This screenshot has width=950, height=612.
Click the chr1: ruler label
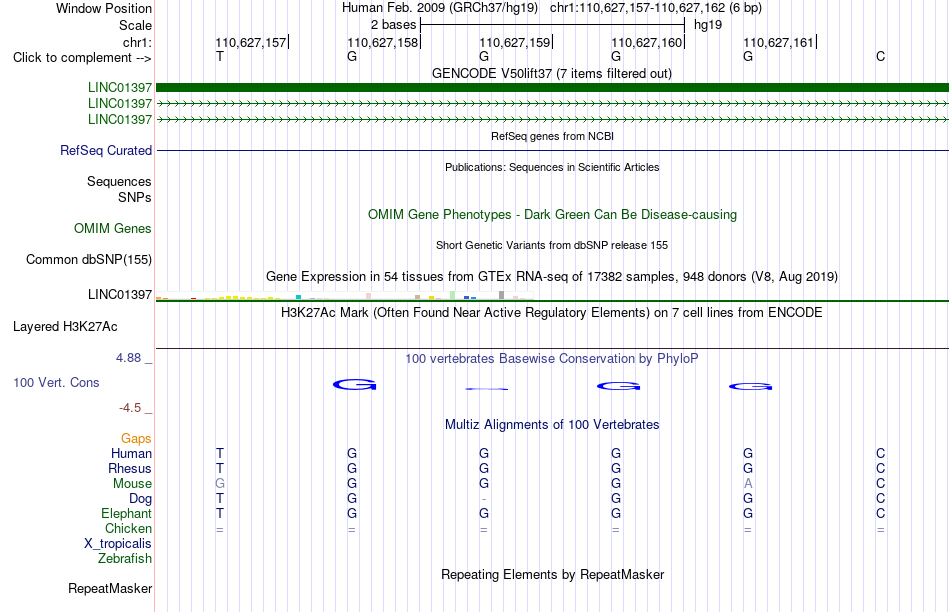pyautogui.click(x=138, y=42)
